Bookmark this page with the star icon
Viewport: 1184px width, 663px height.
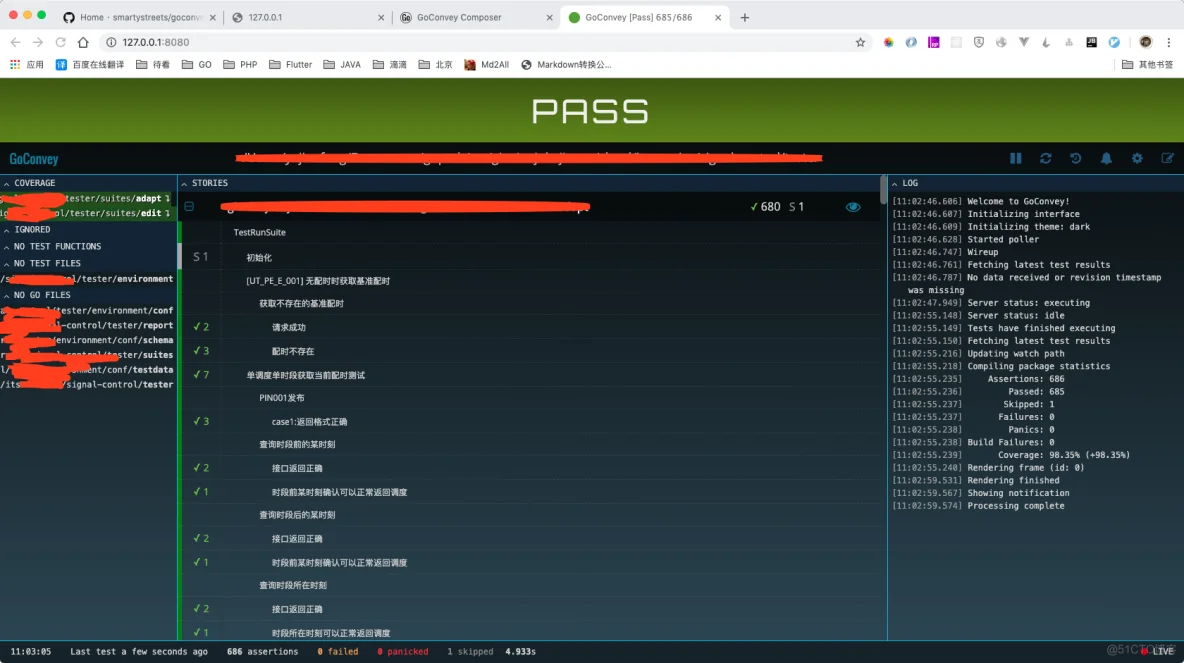(860, 42)
